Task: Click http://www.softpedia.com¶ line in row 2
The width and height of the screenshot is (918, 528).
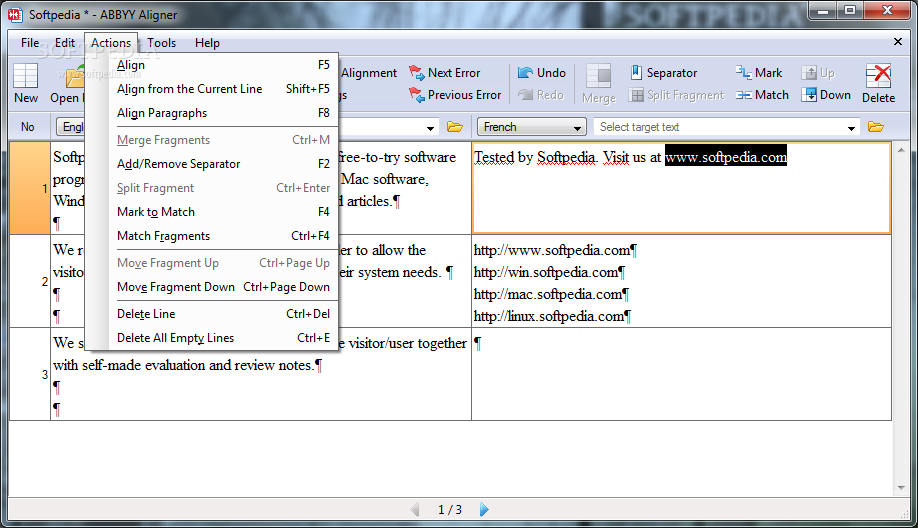Action: click(555, 251)
